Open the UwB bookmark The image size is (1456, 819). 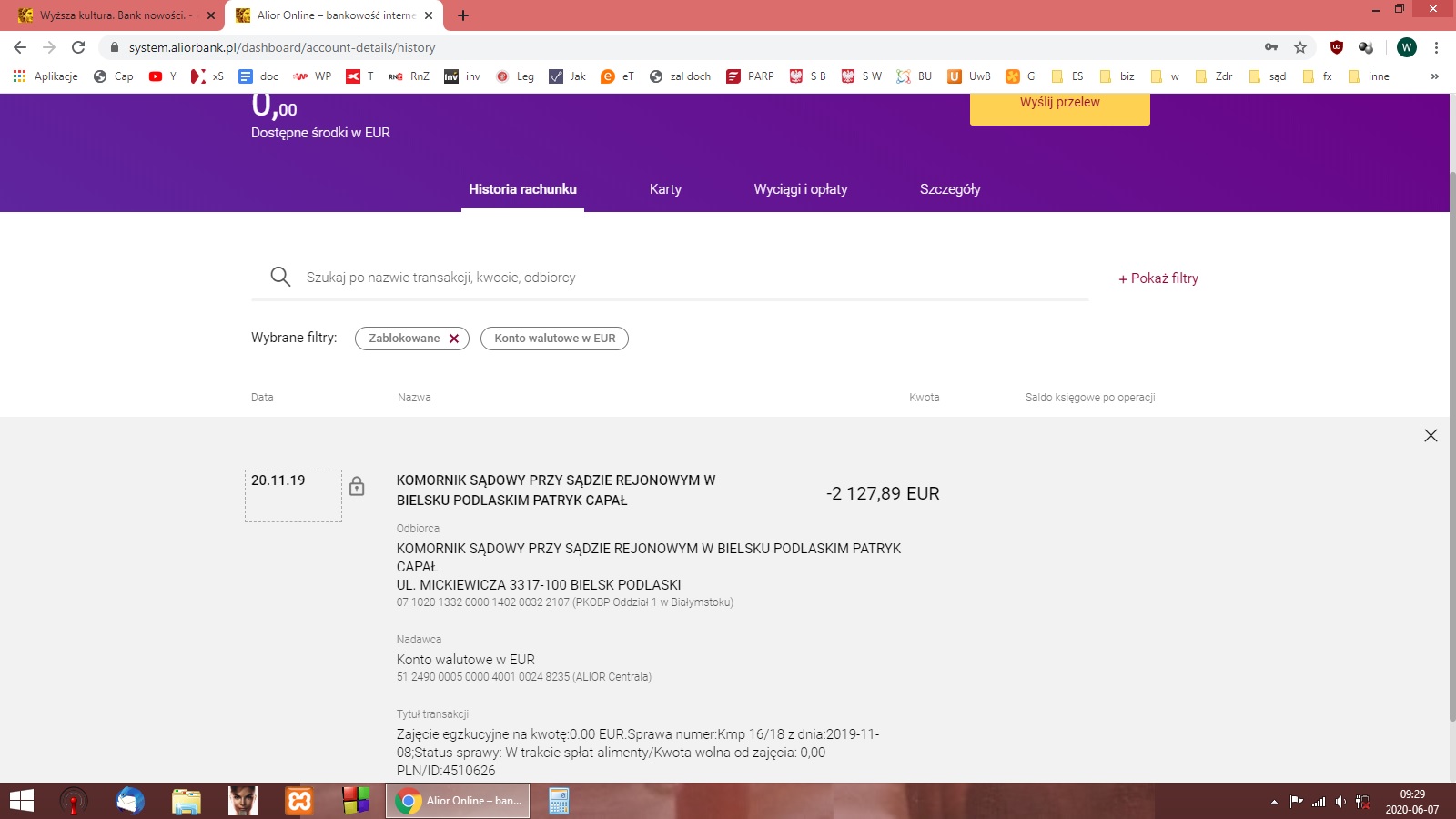(x=969, y=76)
